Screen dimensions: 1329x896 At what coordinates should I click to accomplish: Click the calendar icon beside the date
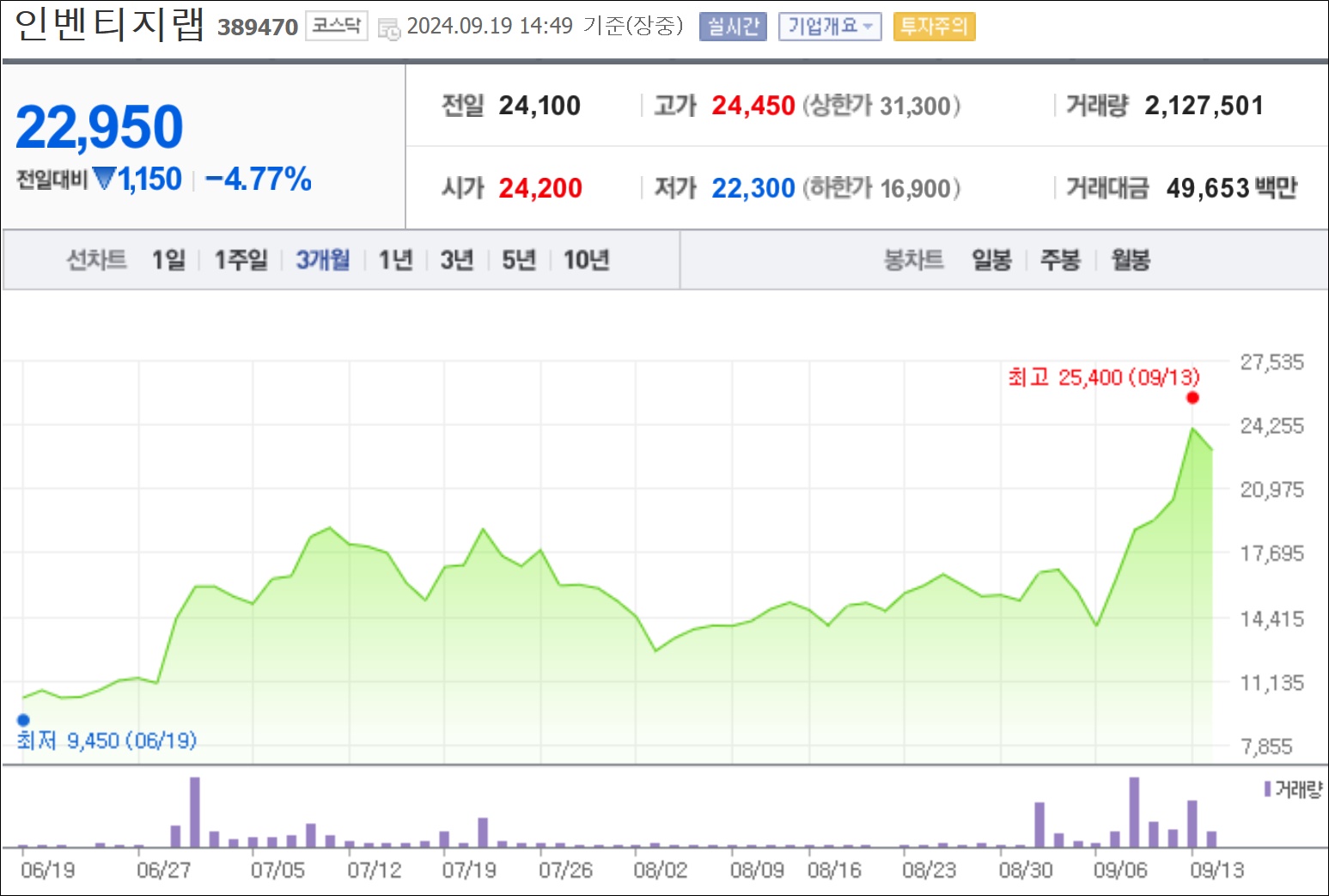click(x=389, y=28)
